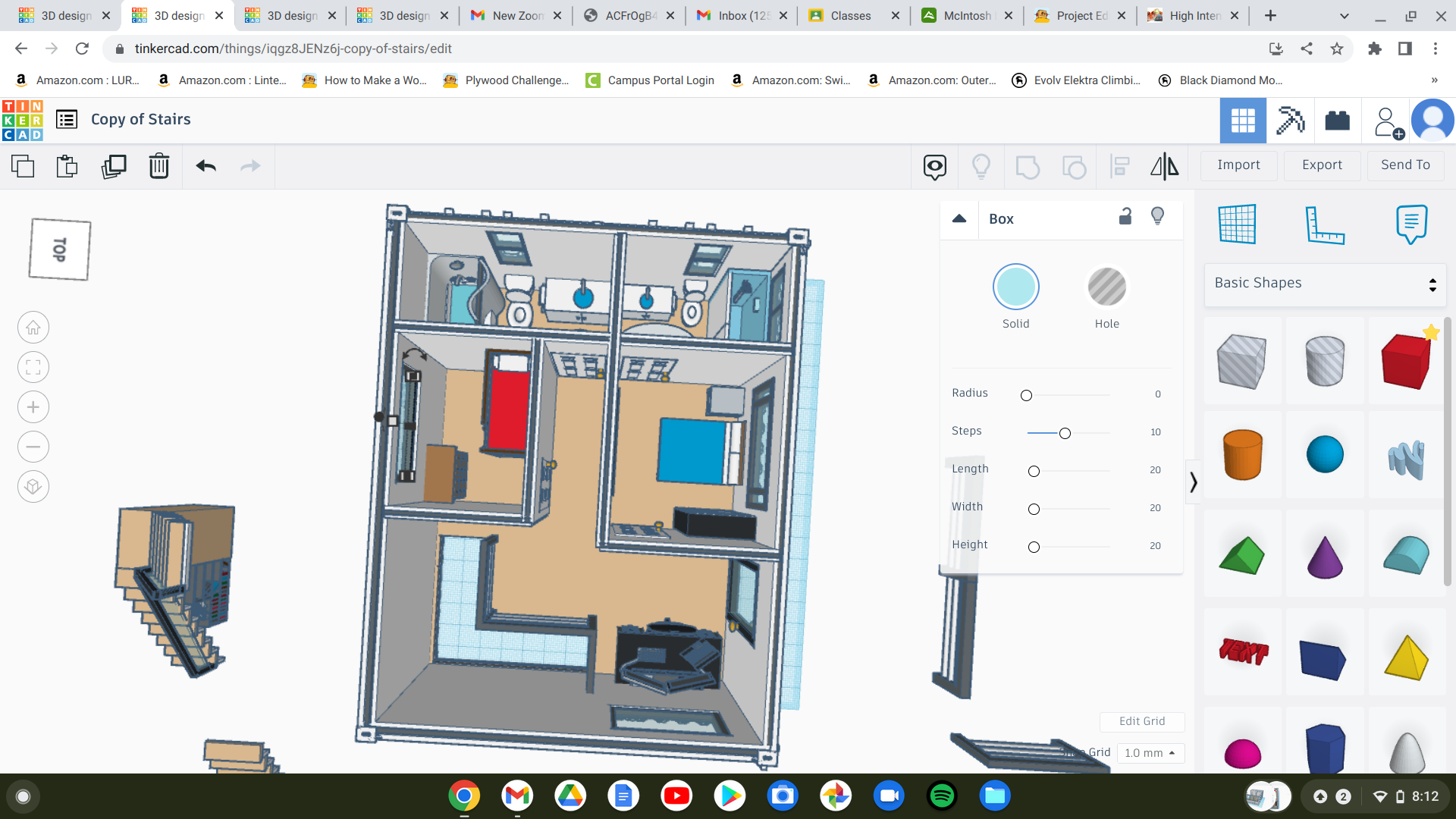Click the Duplicate selection icon
The image size is (1456, 819).
pyautogui.click(x=113, y=165)
